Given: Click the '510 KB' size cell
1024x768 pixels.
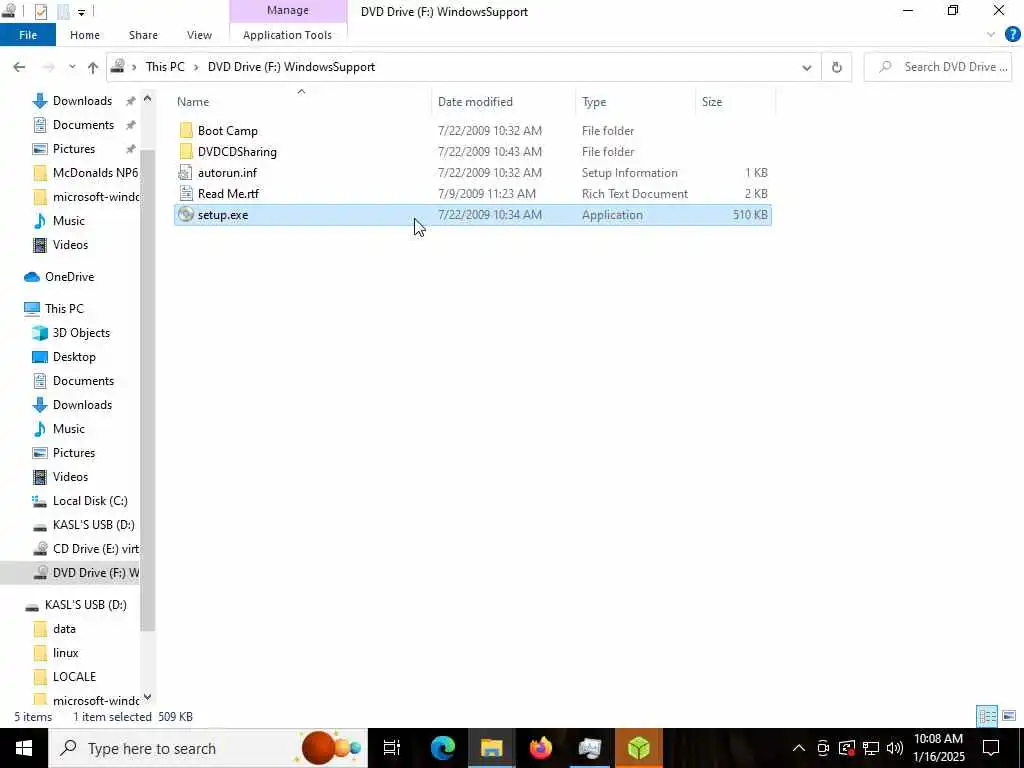Looking at the screenshot, I should click(750, 215).
